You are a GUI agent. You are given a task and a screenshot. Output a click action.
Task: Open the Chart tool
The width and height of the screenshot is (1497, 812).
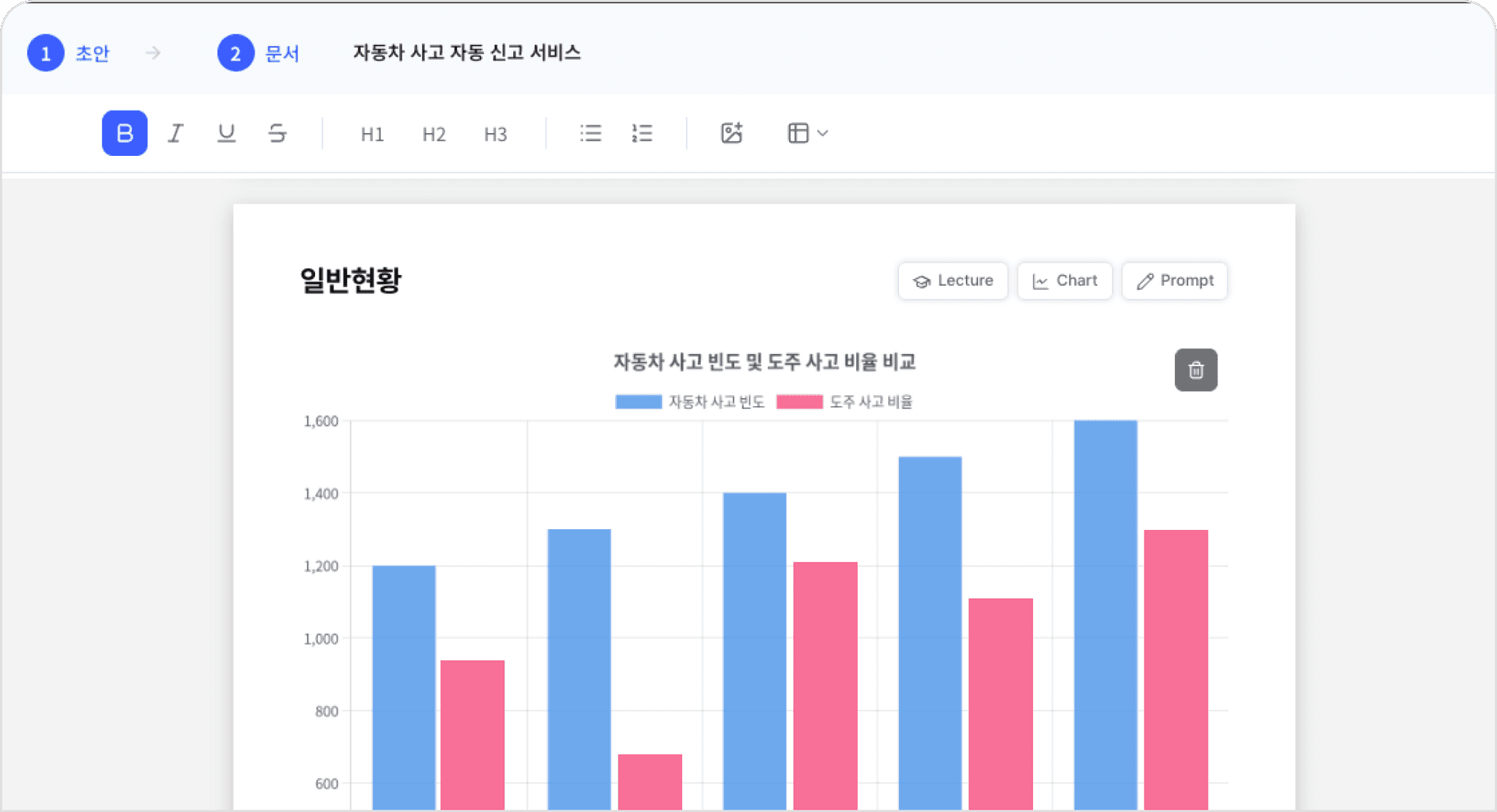click(1064, 281)
